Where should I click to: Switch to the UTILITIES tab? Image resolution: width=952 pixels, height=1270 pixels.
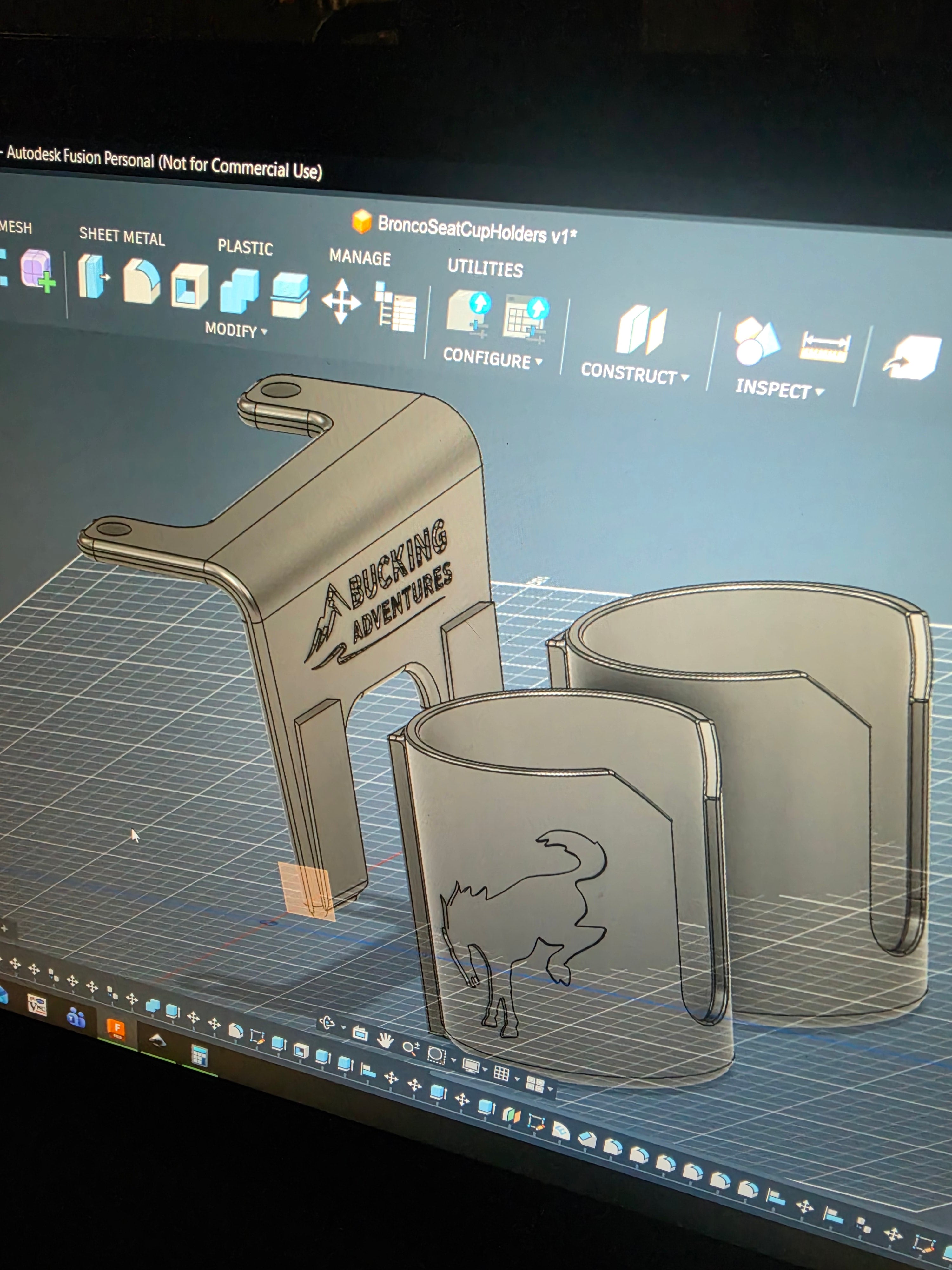[485, 268]
